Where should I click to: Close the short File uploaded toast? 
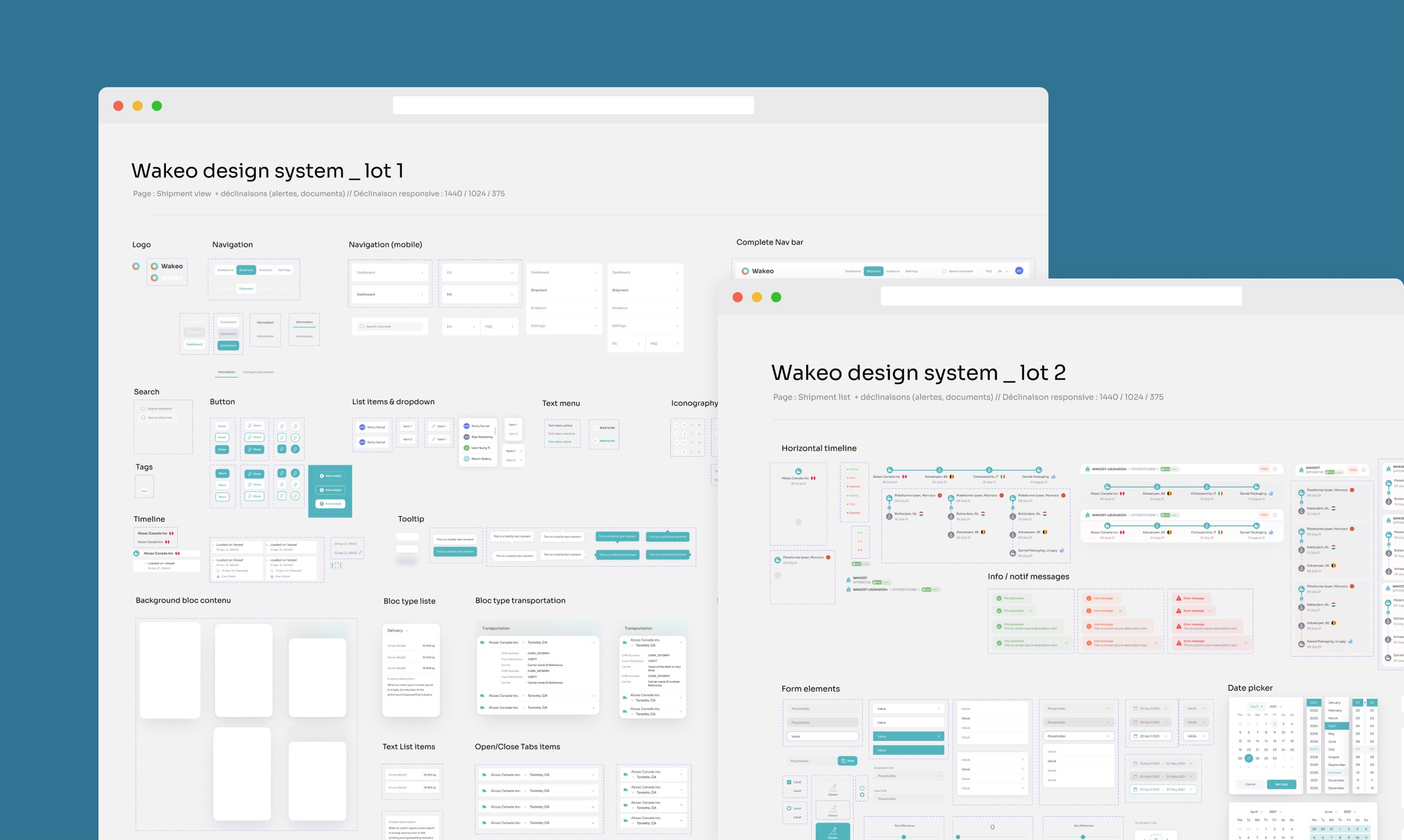[1030, 611]
